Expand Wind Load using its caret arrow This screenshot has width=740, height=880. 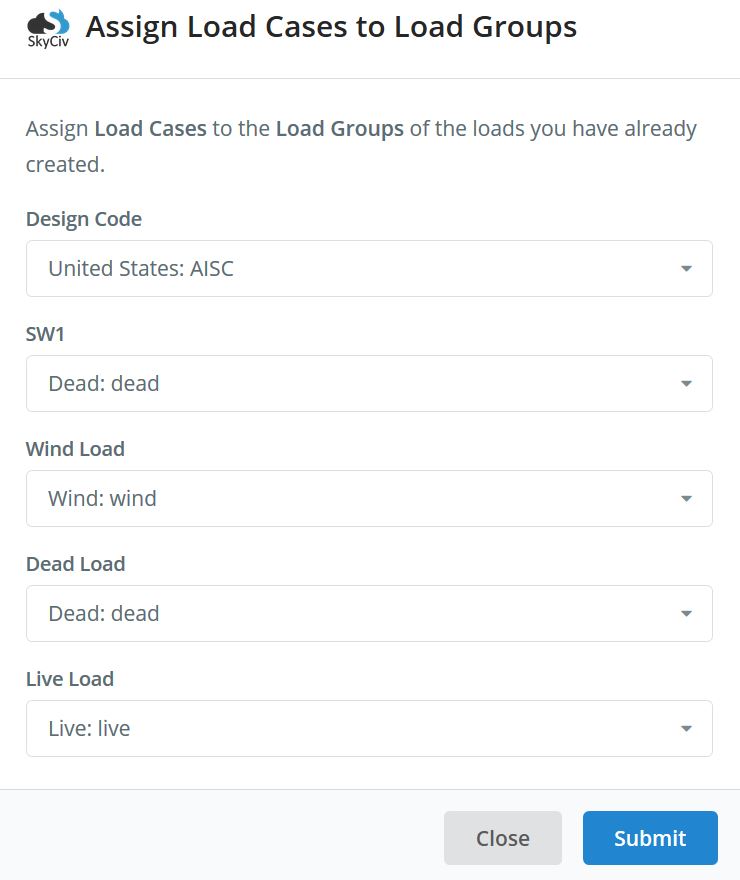click(686, 499)
